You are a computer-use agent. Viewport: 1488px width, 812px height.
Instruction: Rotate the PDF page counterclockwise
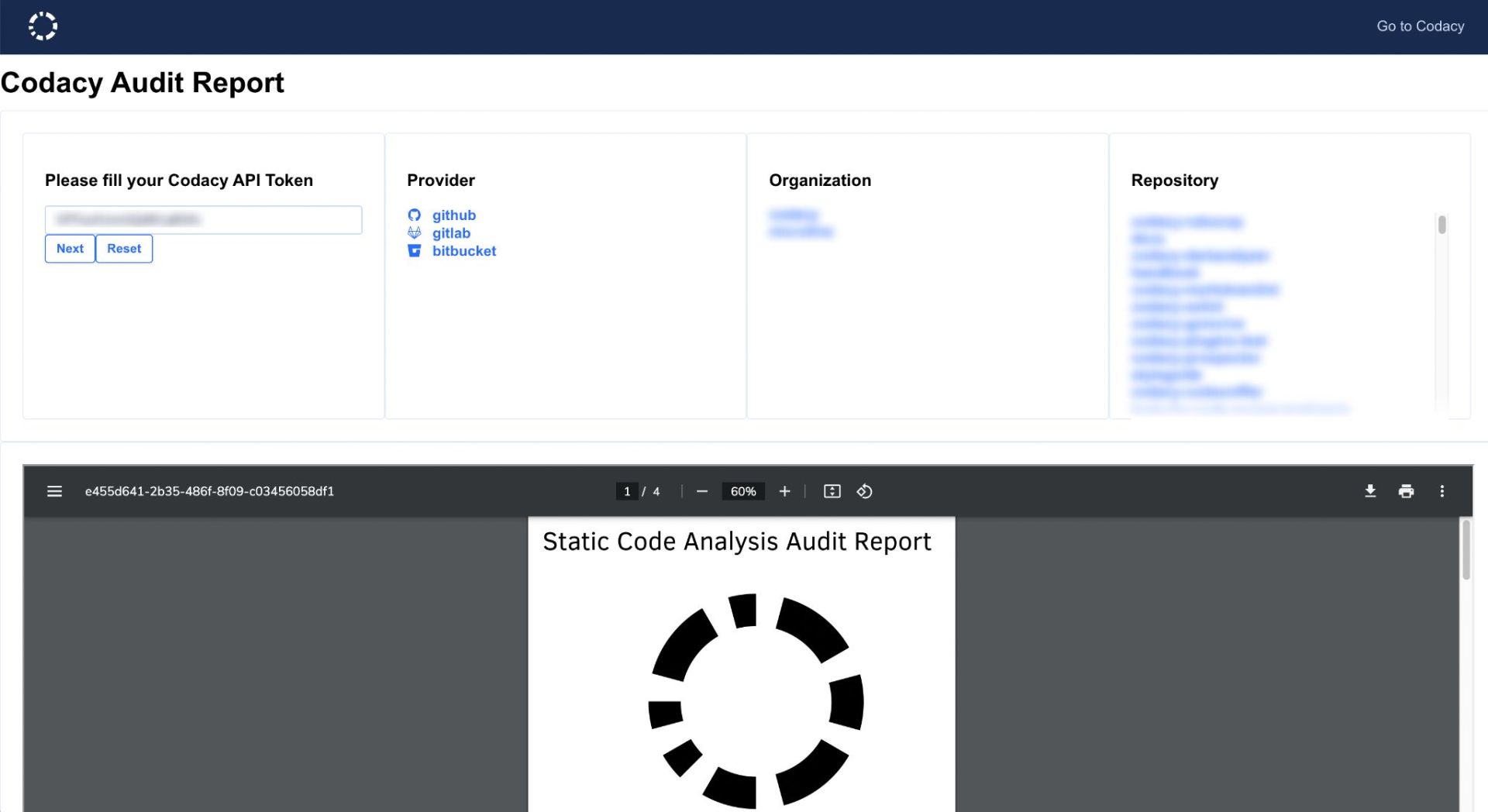[x=864, y=490]
